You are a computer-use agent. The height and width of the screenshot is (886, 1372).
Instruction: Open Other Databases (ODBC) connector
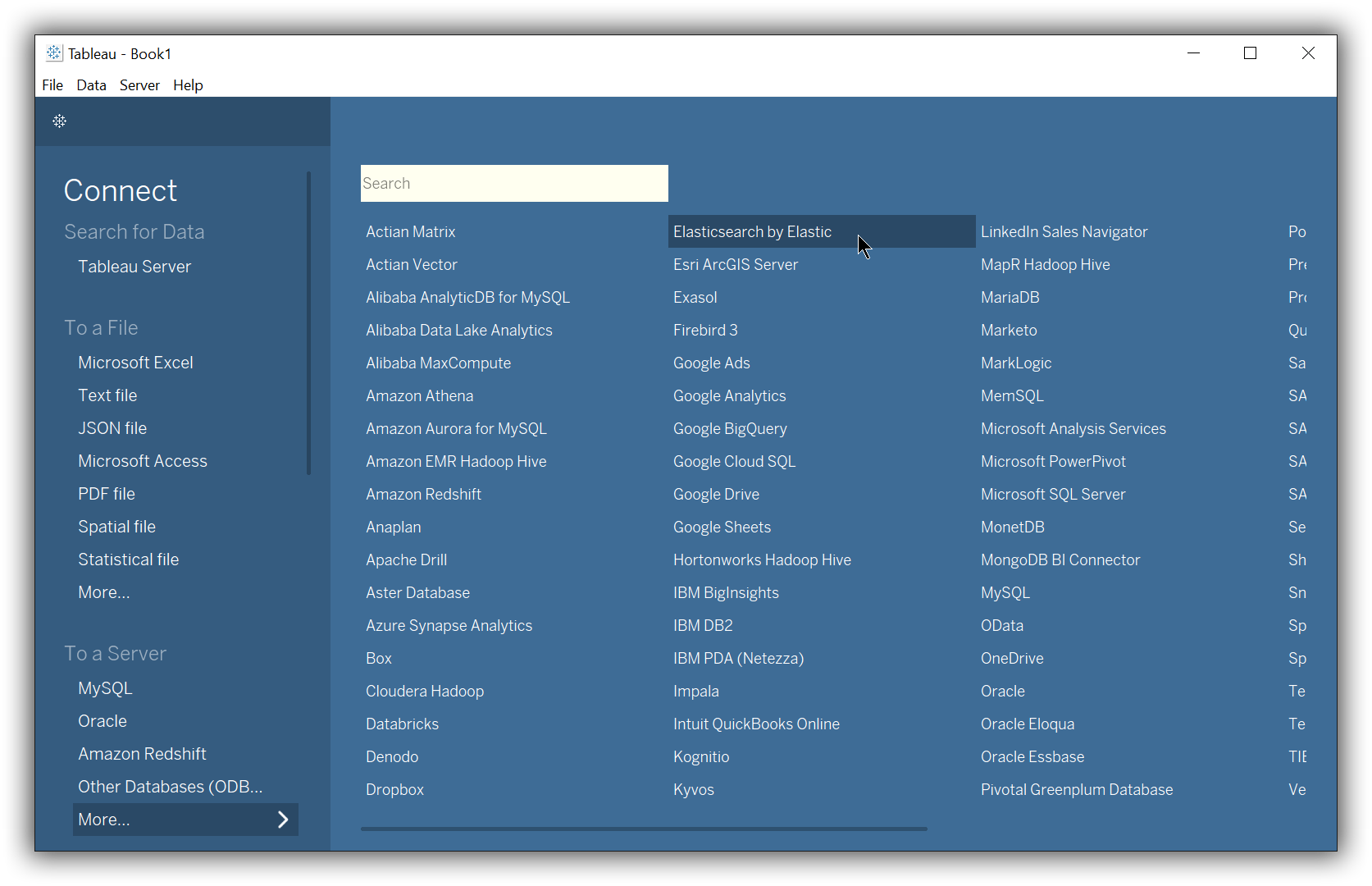(170, 786)
